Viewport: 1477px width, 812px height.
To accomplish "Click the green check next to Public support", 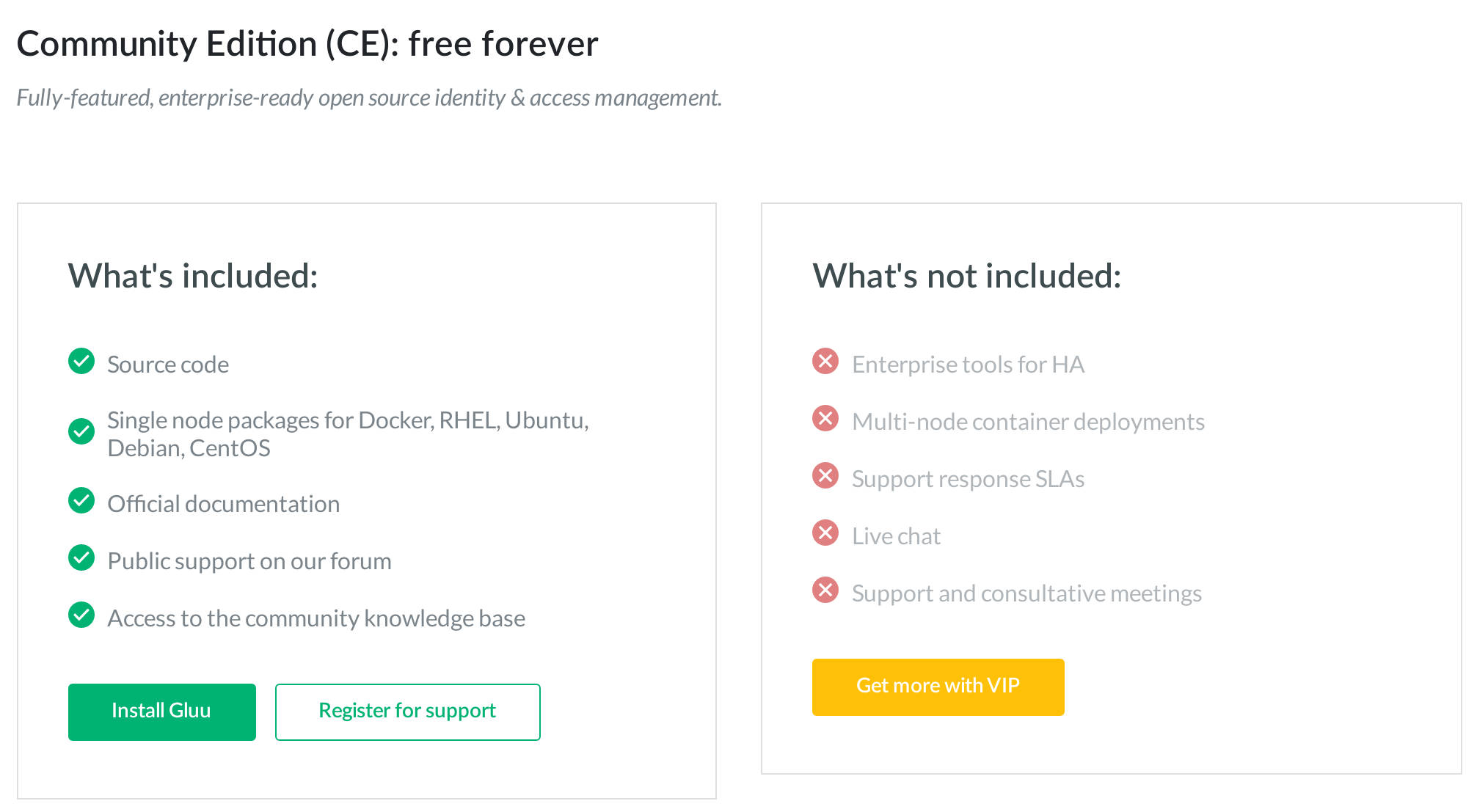I will point(81,558).
